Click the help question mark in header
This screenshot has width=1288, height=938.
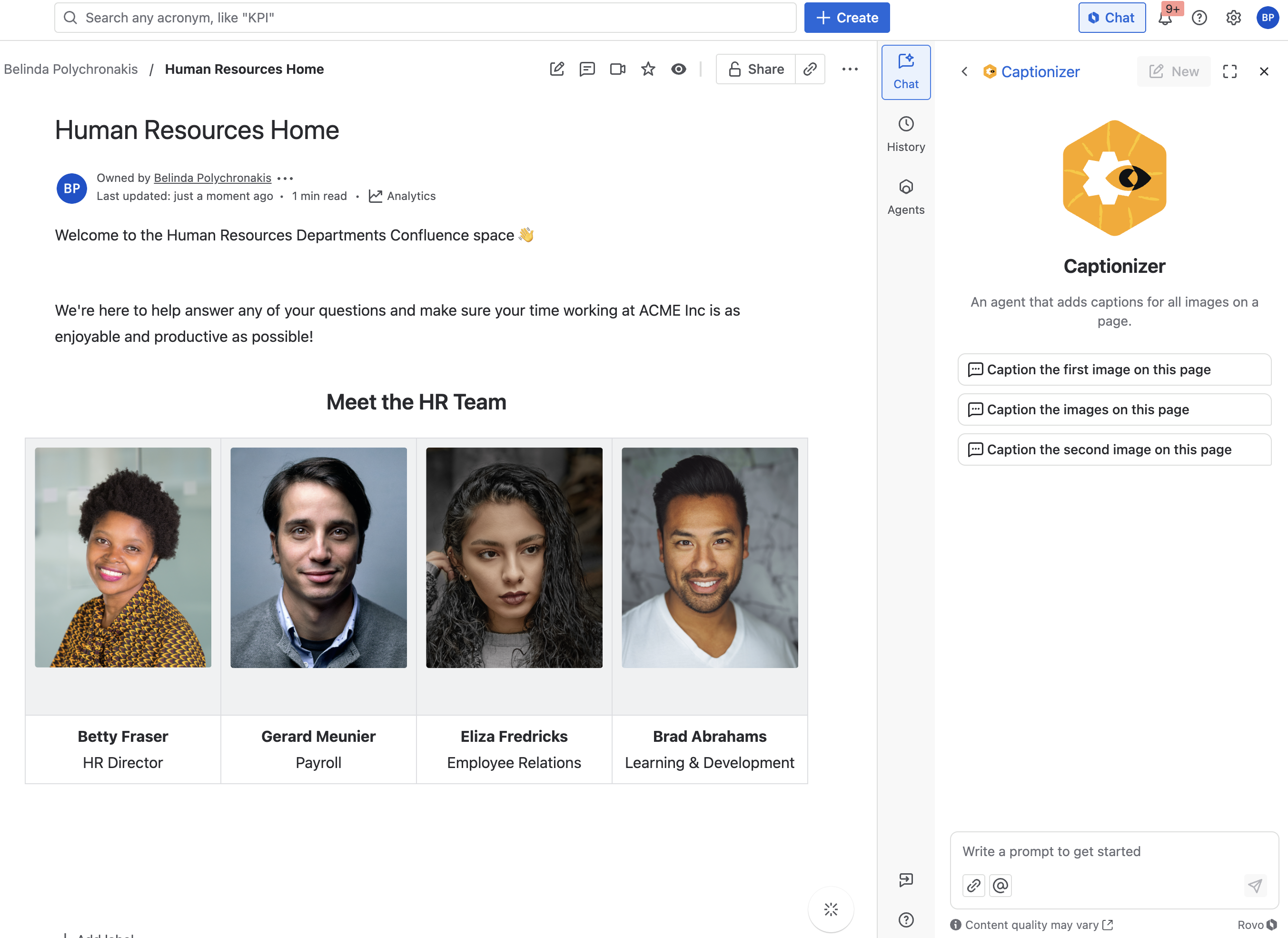click(x=1199, y=18)
